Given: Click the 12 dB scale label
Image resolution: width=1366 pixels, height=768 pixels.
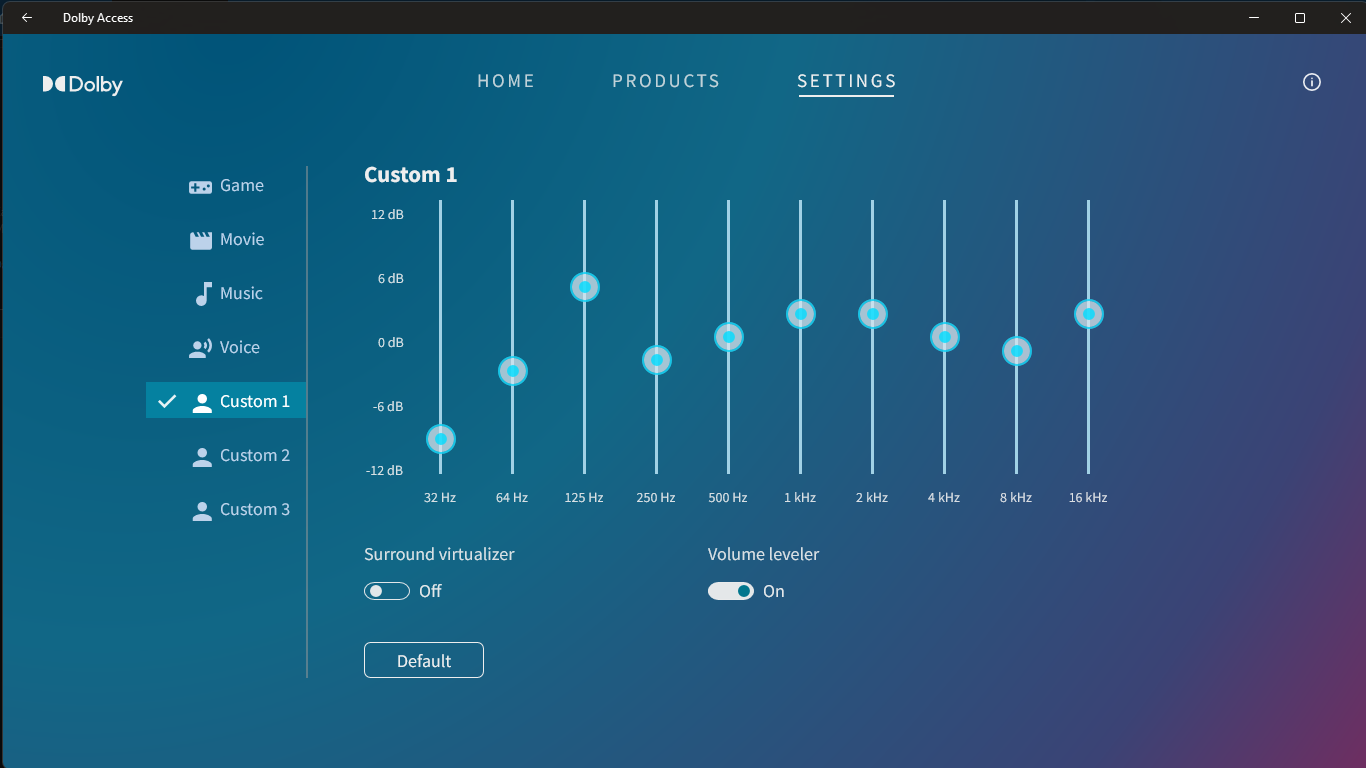Looking at the screenshot, I should pos(387,214).
